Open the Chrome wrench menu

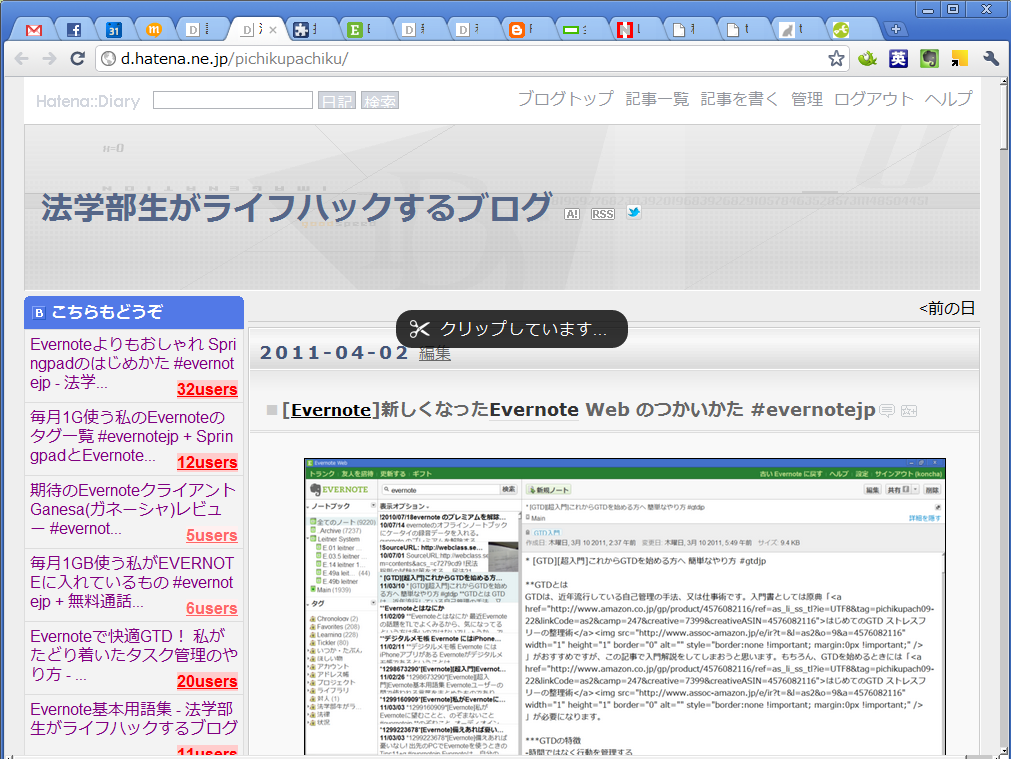pos(990,59)
